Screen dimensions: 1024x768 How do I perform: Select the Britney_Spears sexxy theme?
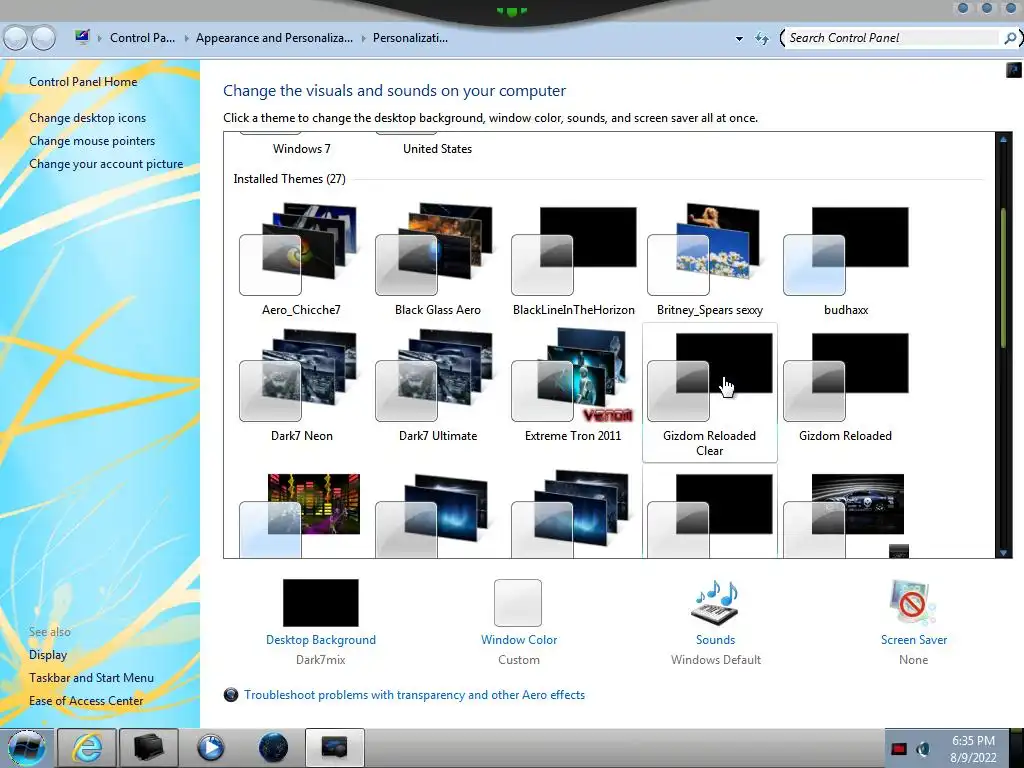pos(709,260)
